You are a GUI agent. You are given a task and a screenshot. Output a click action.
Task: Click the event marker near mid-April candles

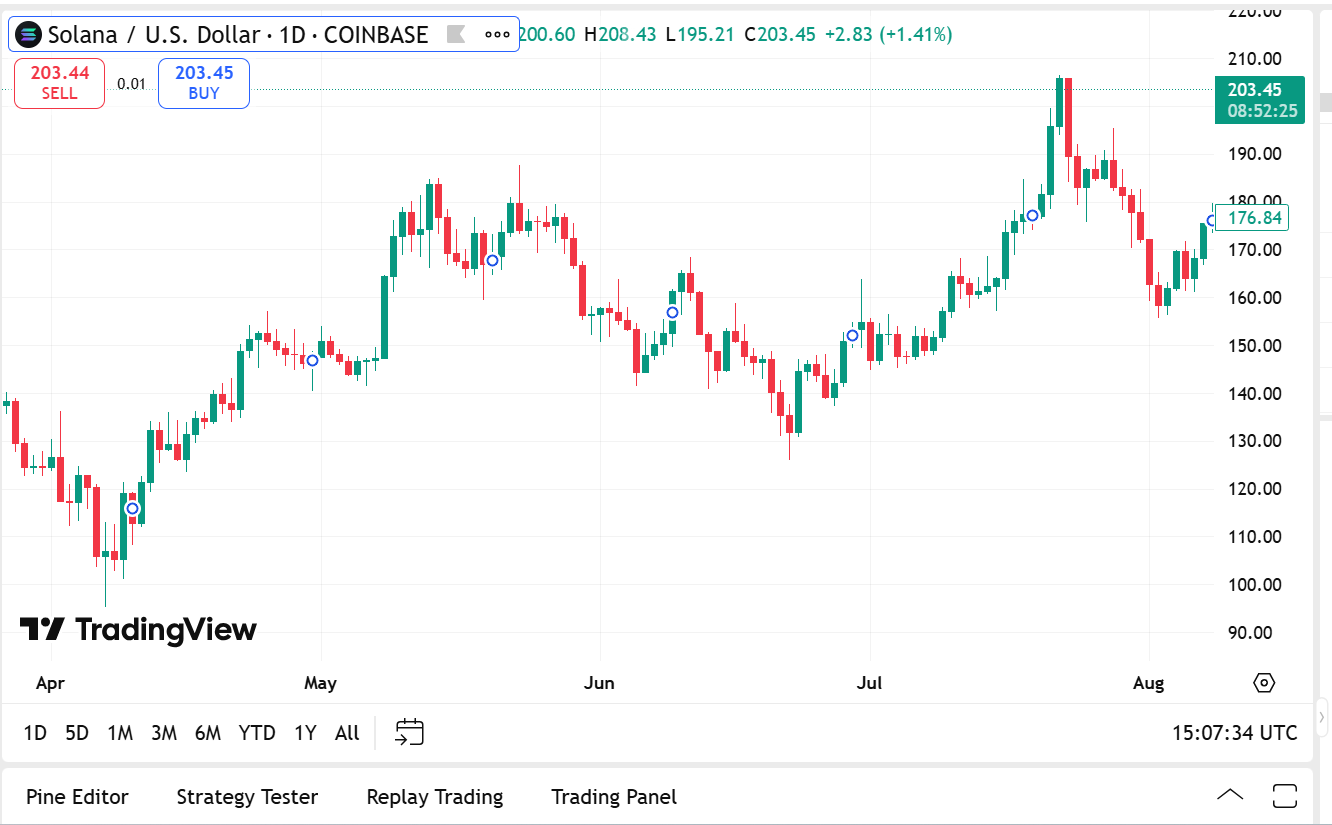[132, 509]
